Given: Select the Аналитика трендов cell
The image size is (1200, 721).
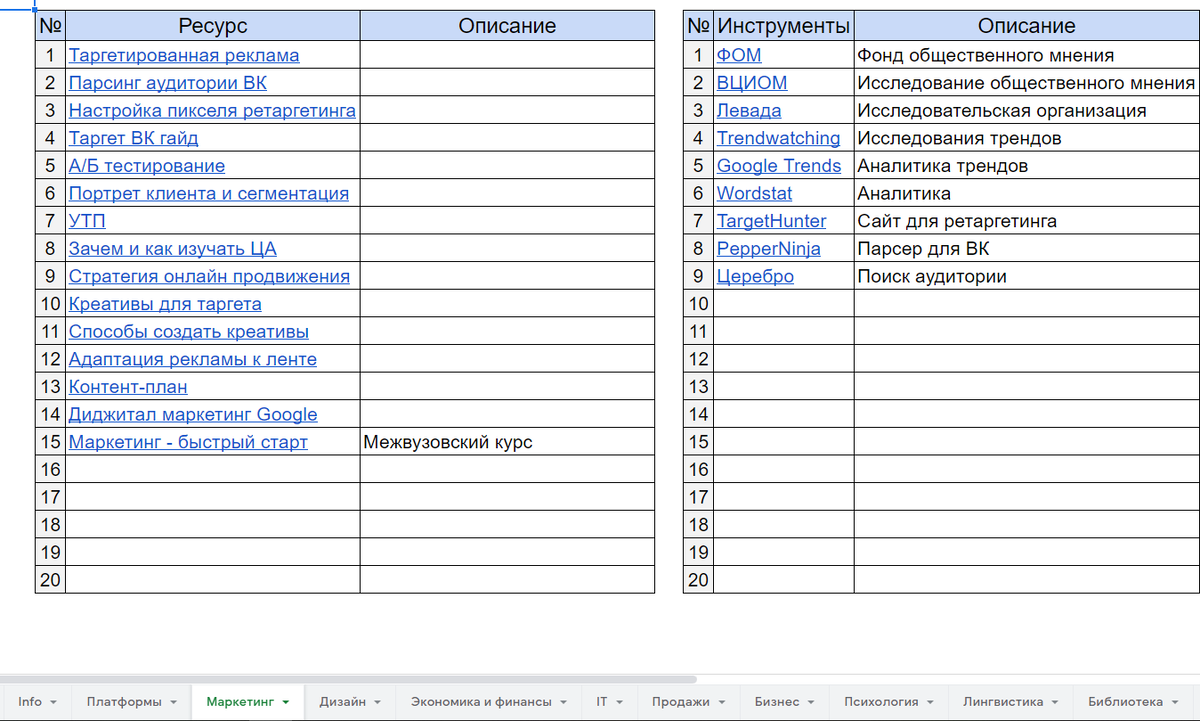Looking at the screenshot, I should click(1027, 166).
